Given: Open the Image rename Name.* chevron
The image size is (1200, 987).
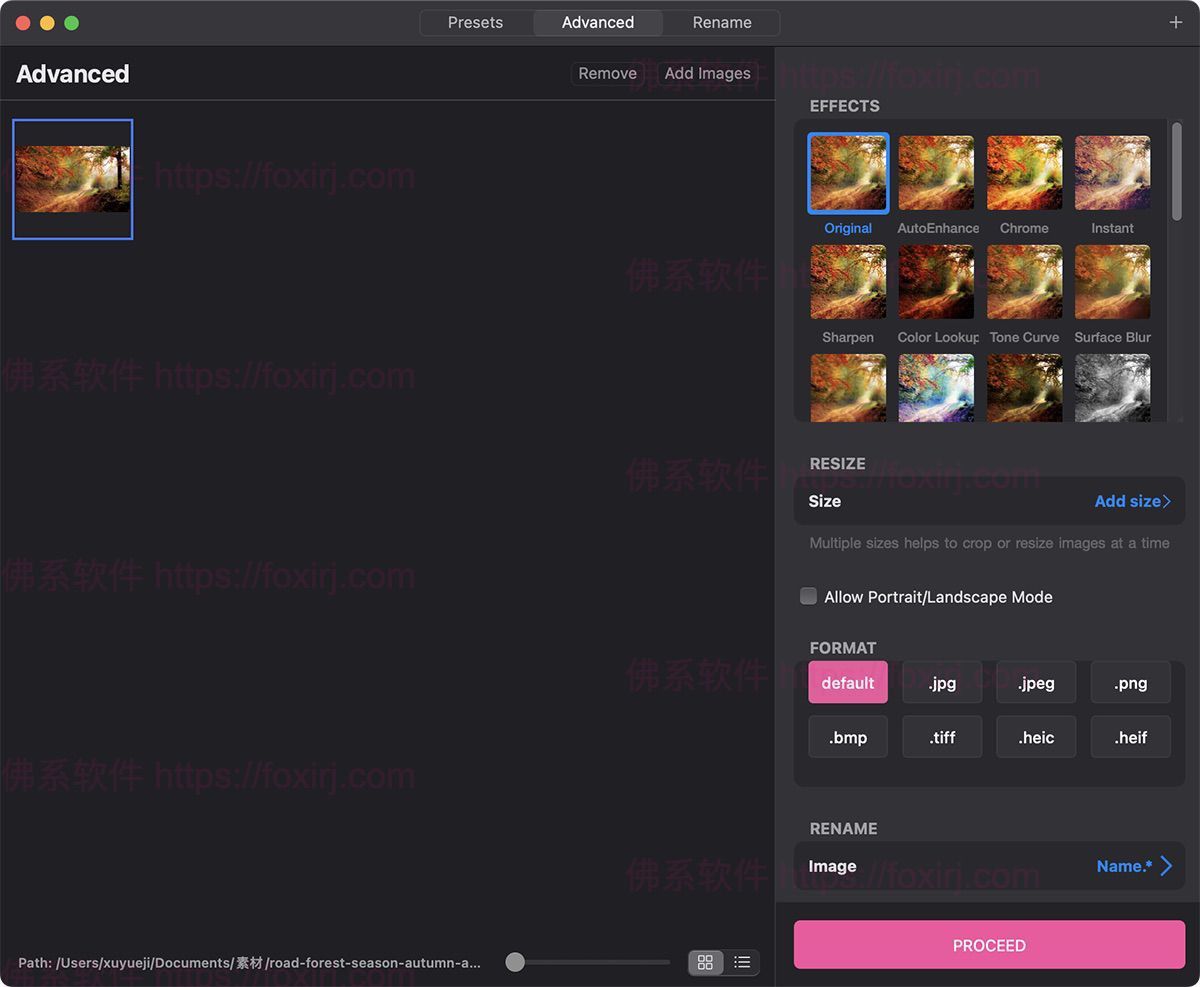Looking at the screenshot, I should pos(1165,866).
